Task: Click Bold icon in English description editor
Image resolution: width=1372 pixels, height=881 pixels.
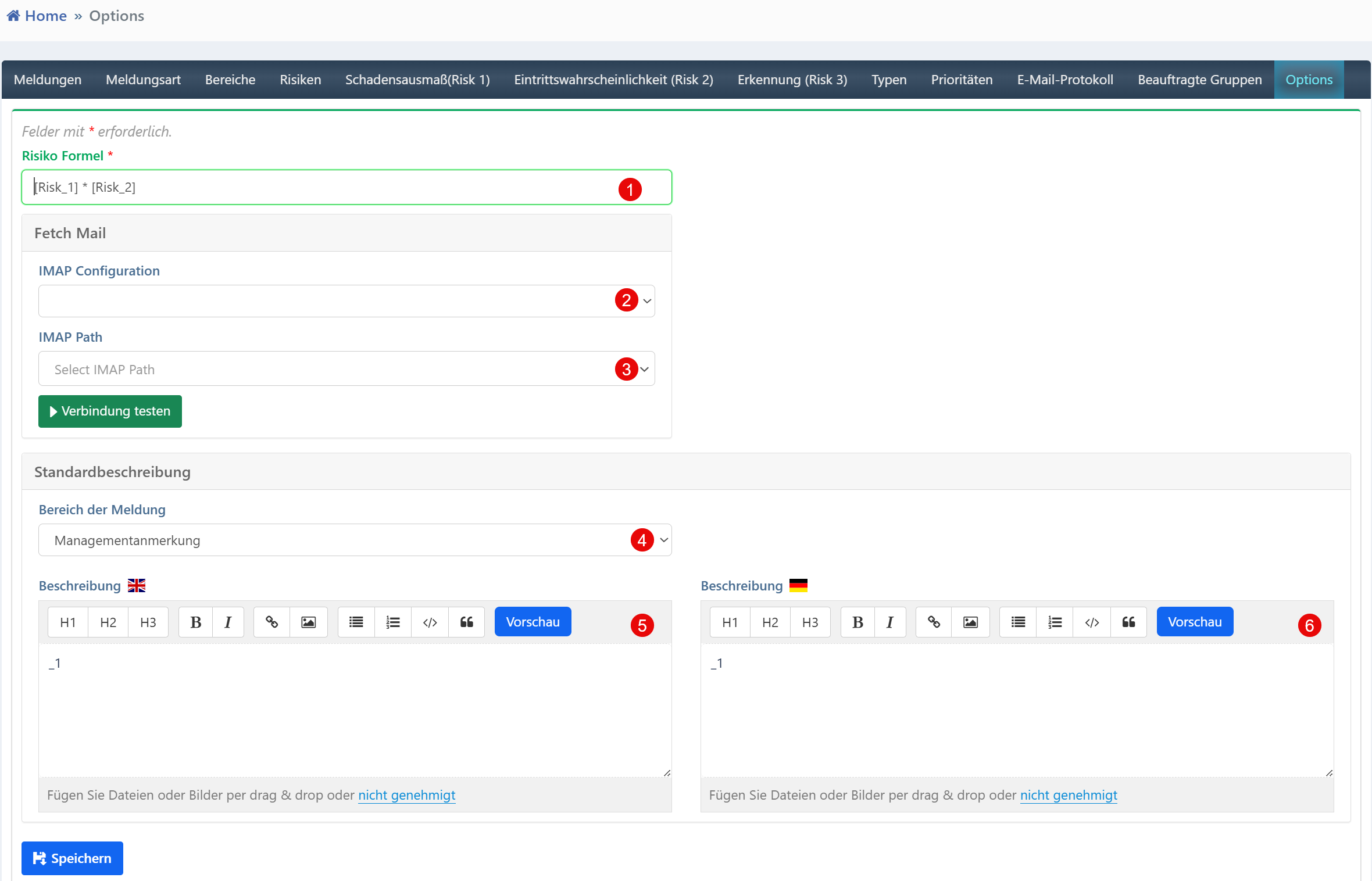Action: [x=196, y=622]
